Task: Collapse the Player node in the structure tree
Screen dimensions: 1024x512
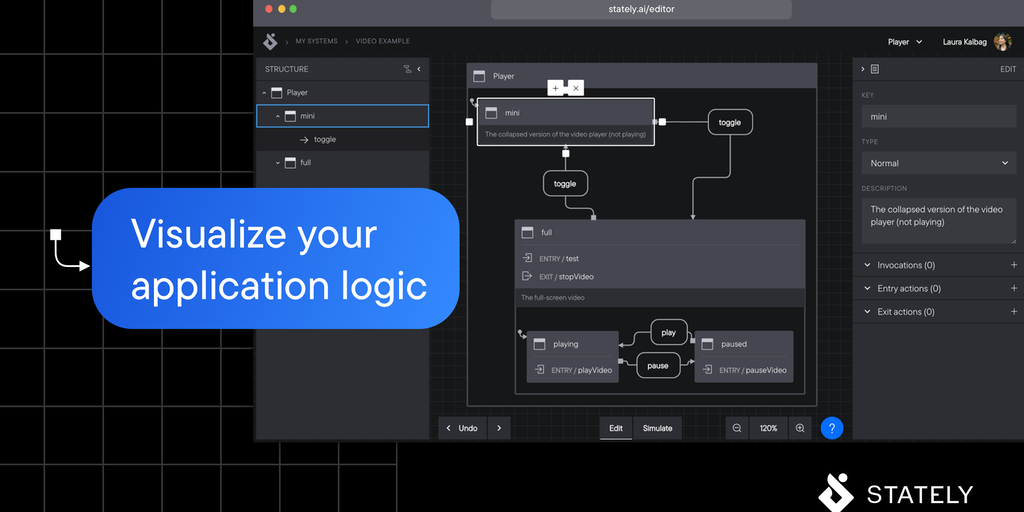Action: [265, 93]
